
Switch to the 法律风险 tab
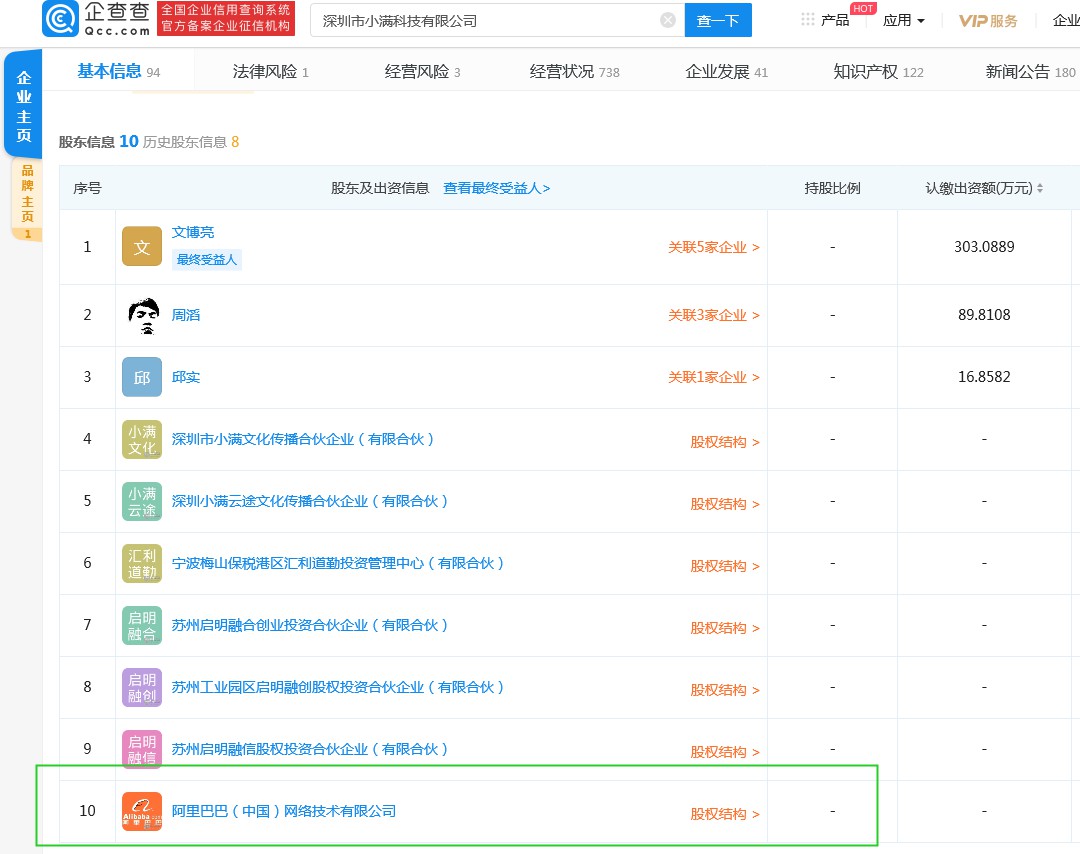point(270,72)
